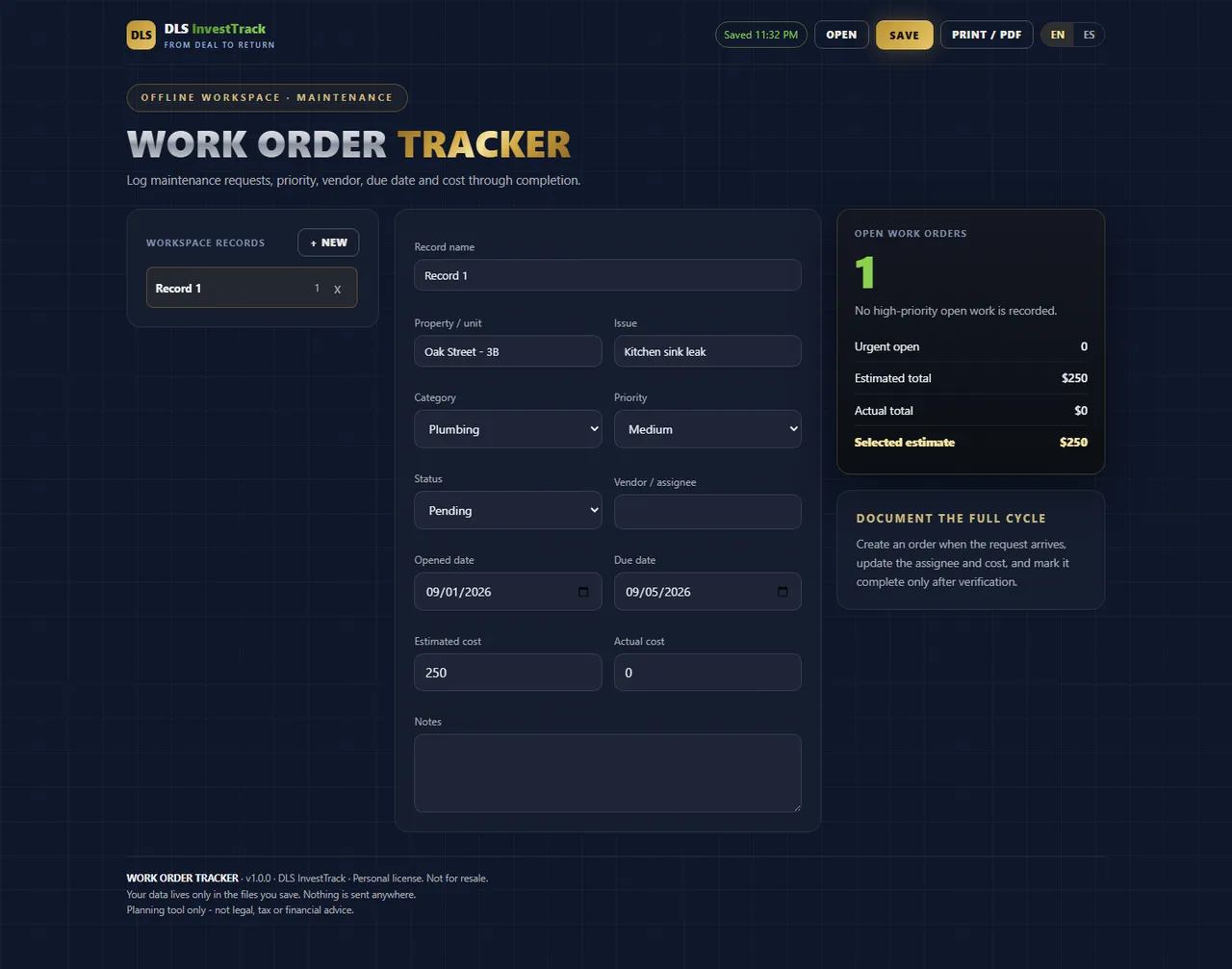
Task: Remove Record 1 with the x icon
Action: tap(337, 289)
